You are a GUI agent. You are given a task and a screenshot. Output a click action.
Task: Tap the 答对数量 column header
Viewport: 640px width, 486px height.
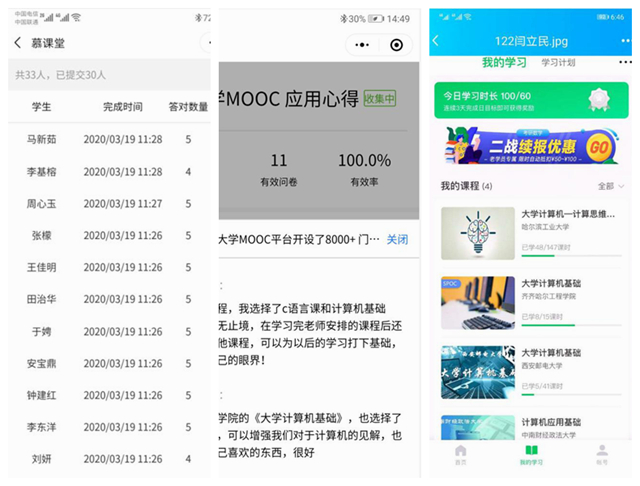click(x=188, y=107)
